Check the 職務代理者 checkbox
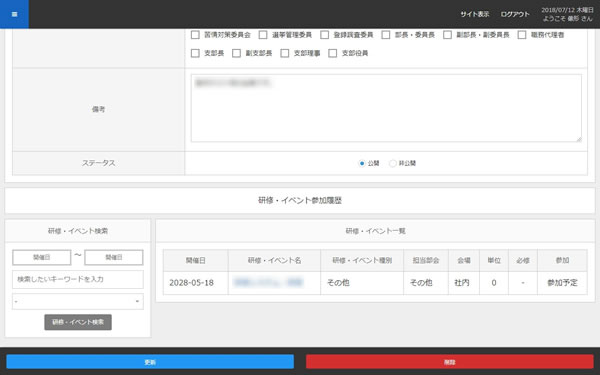 point(522,35)
